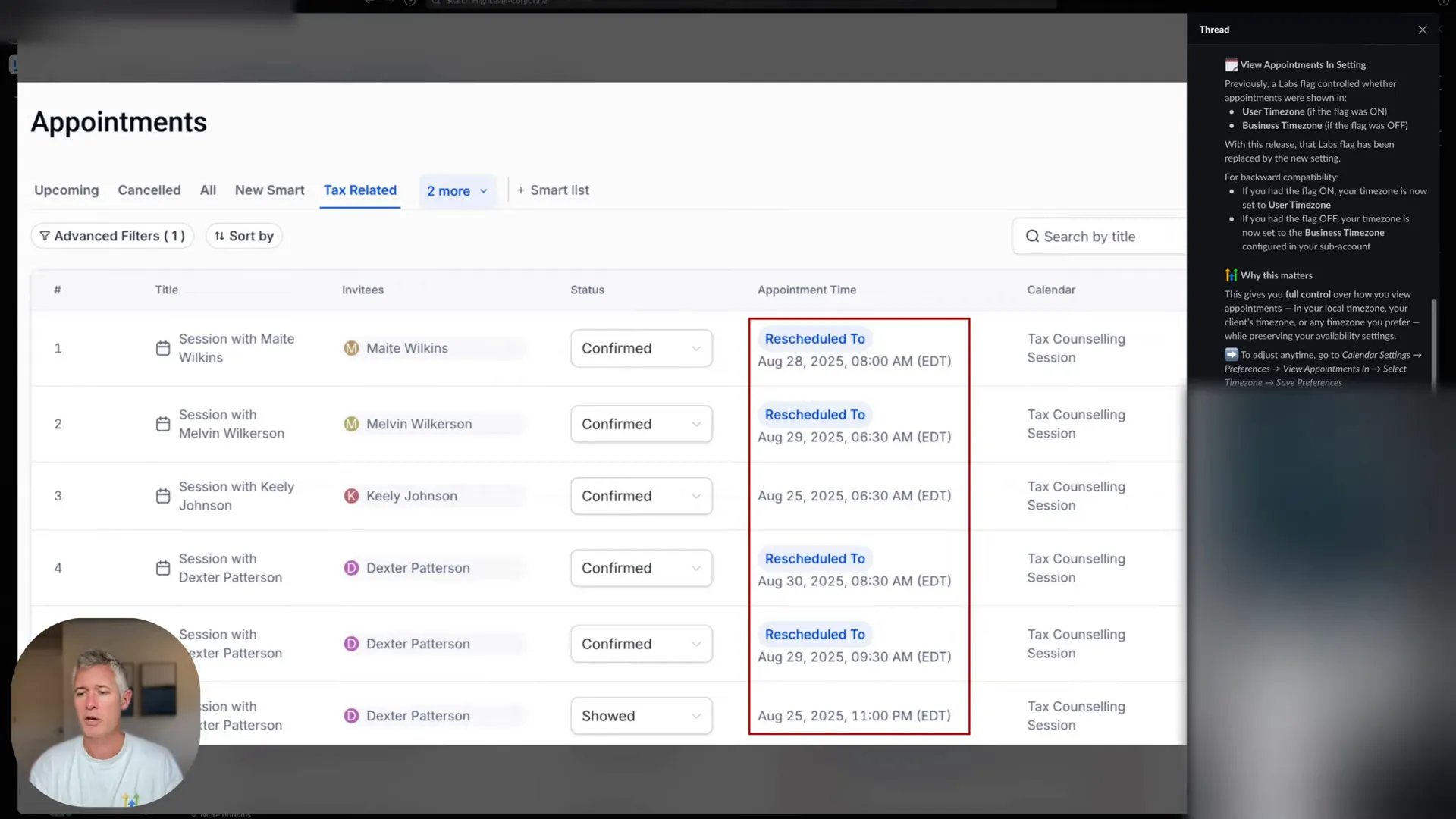Open Session with Melvin Wilkerson title

(231, 424)
